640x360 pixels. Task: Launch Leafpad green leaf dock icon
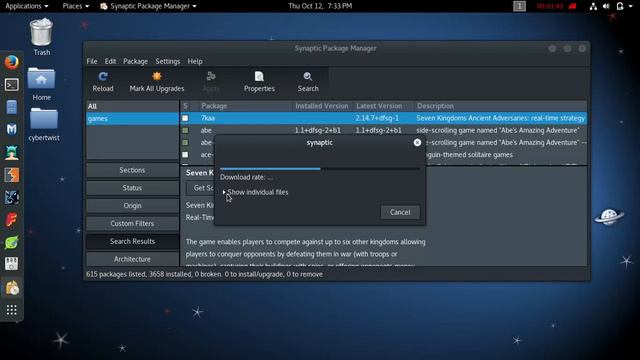tap(11, 243)
